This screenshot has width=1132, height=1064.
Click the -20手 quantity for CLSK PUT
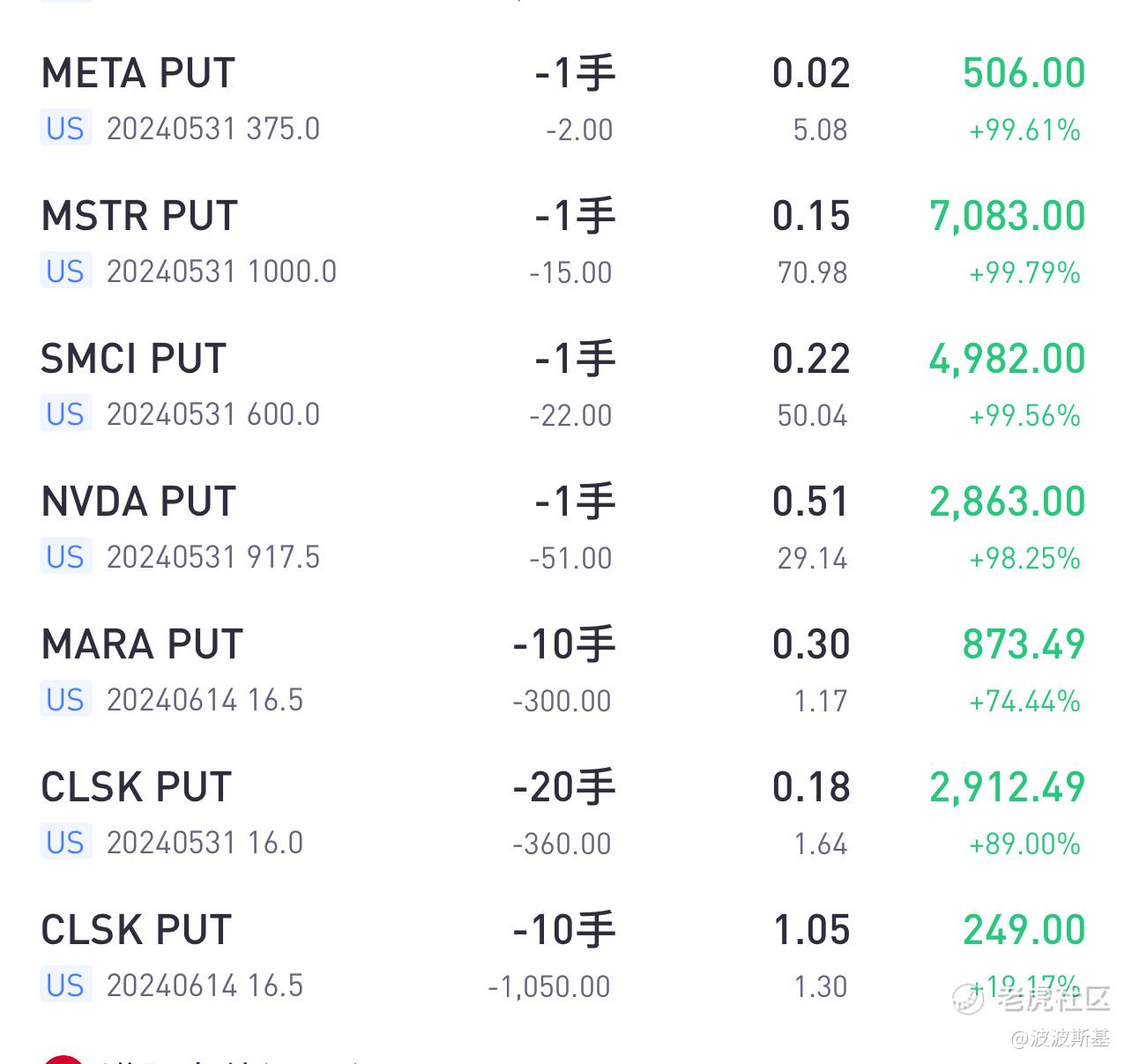(564, 787)
